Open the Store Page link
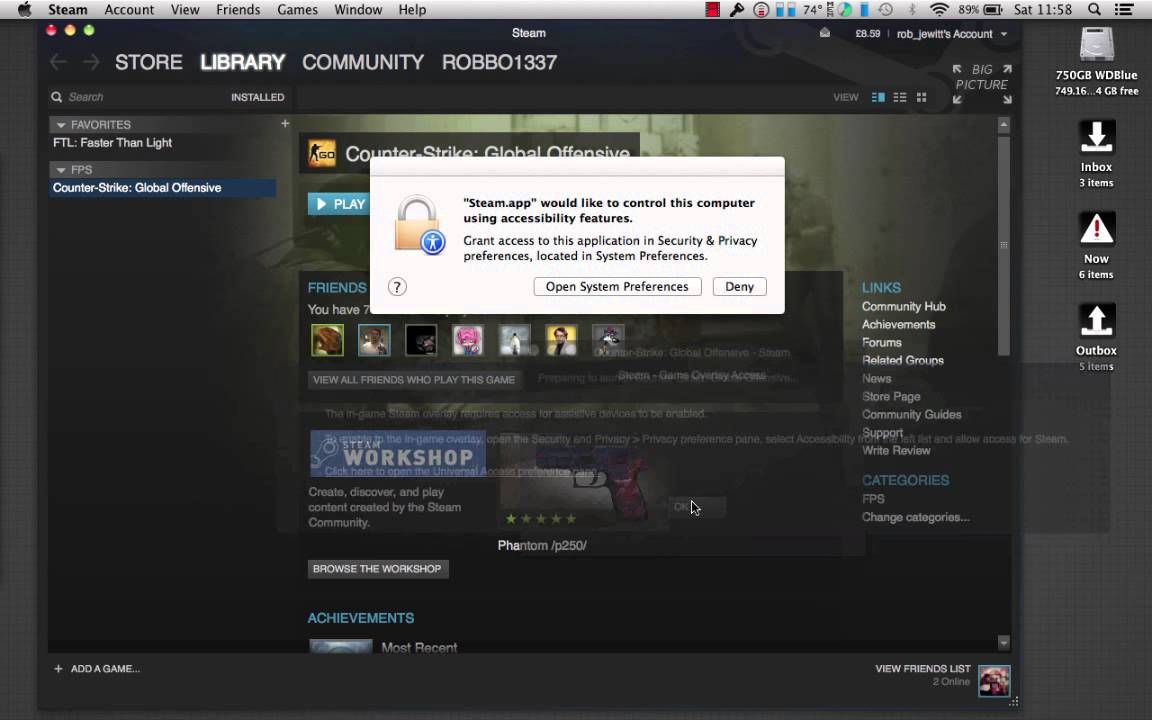The height and width of the screenshot is (720, 1152). pos(891,396)
